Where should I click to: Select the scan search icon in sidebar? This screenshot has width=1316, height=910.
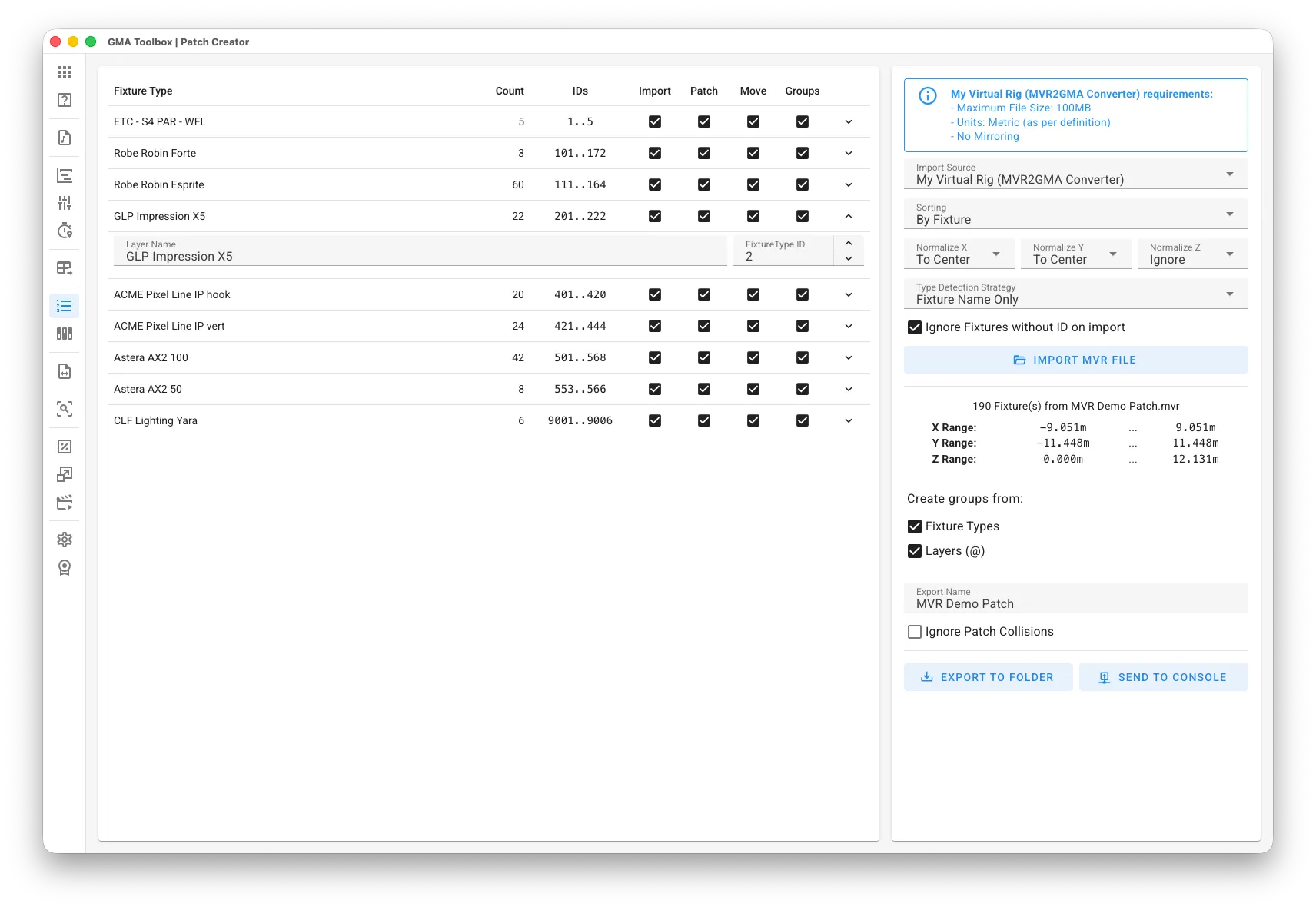pyautogui.click(x=65, y=410)
